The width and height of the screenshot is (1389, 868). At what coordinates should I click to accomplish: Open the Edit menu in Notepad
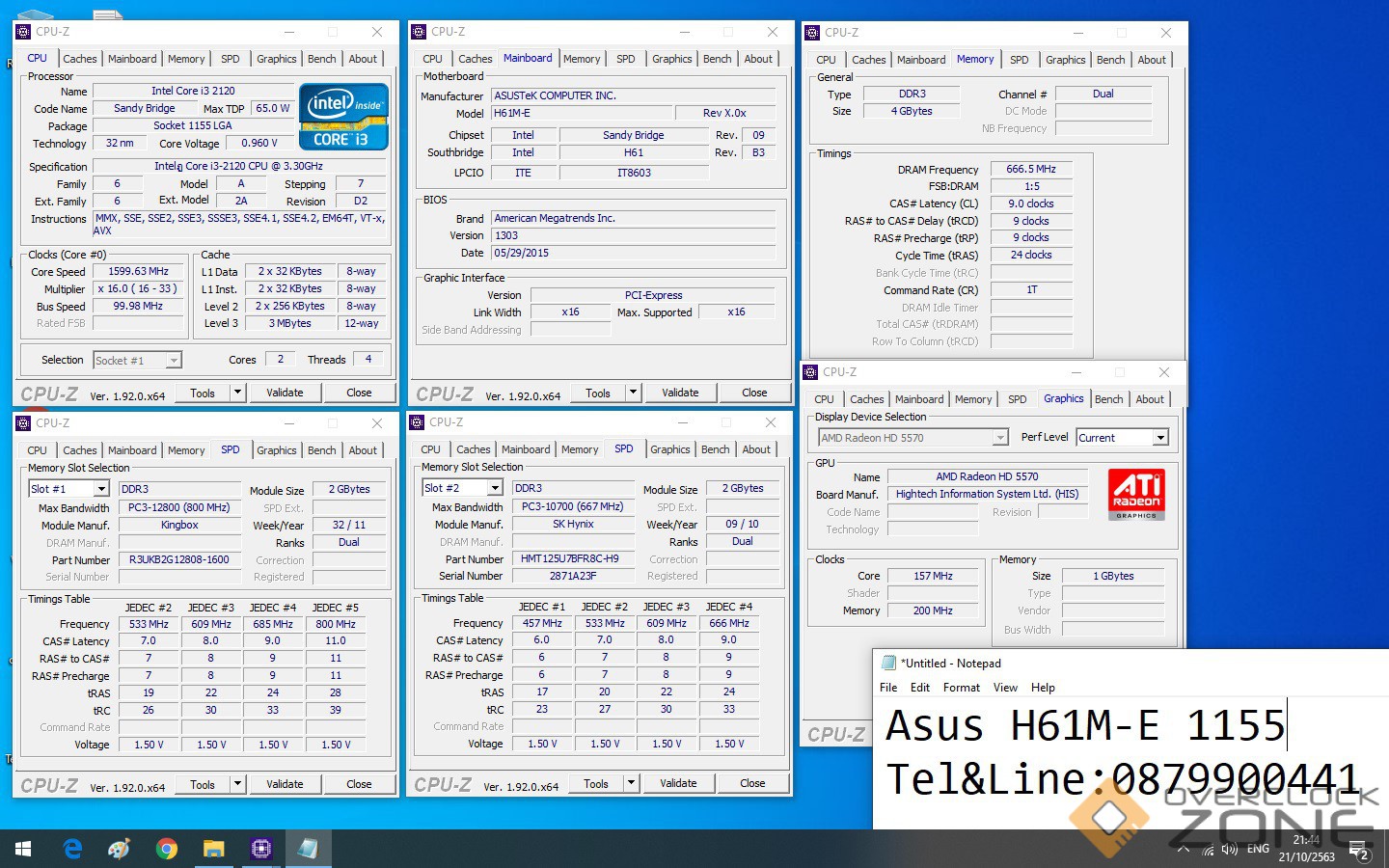(920, 688)
